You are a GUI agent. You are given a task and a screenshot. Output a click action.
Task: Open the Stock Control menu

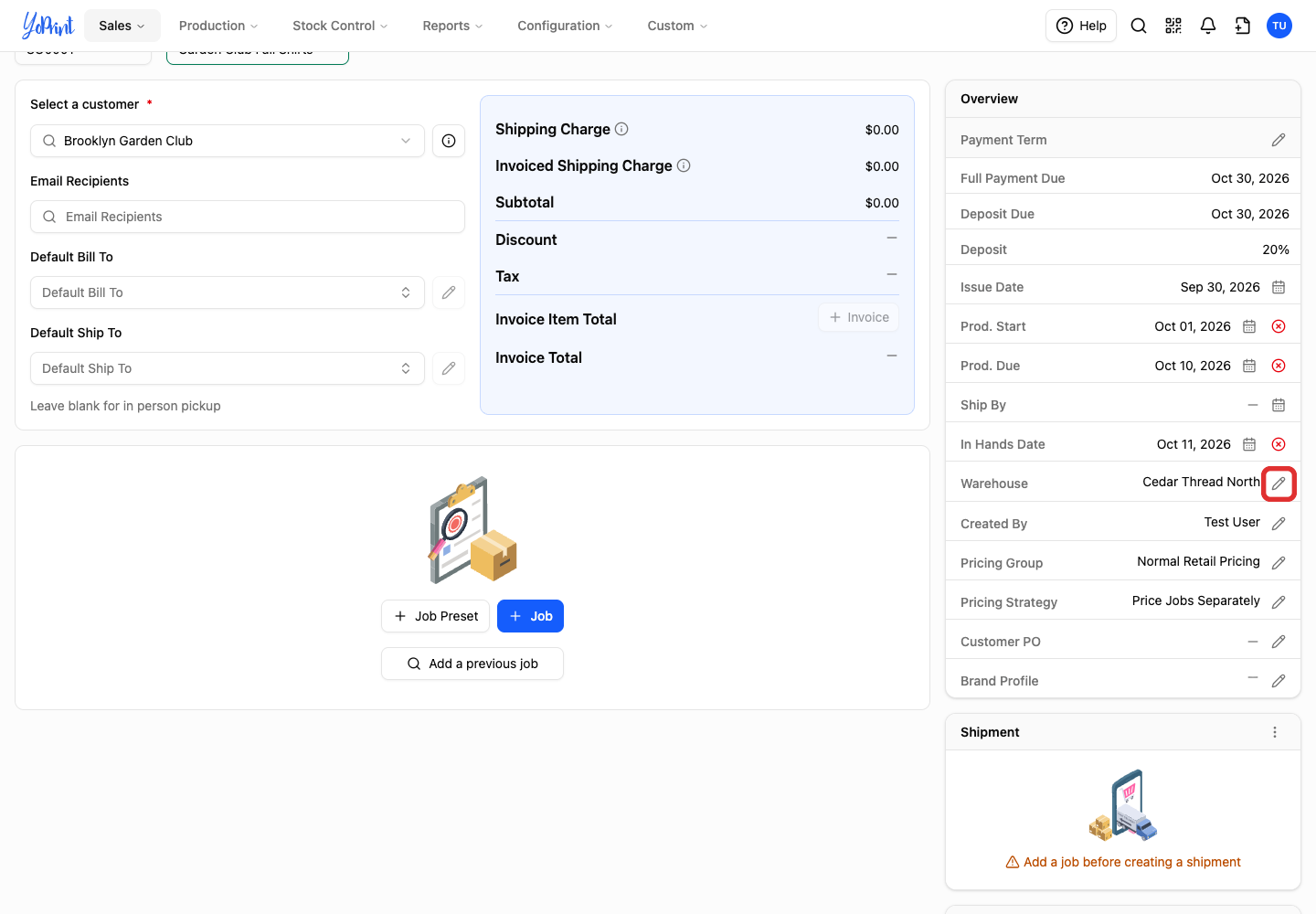pyautogui.click(x=340, y=26)
